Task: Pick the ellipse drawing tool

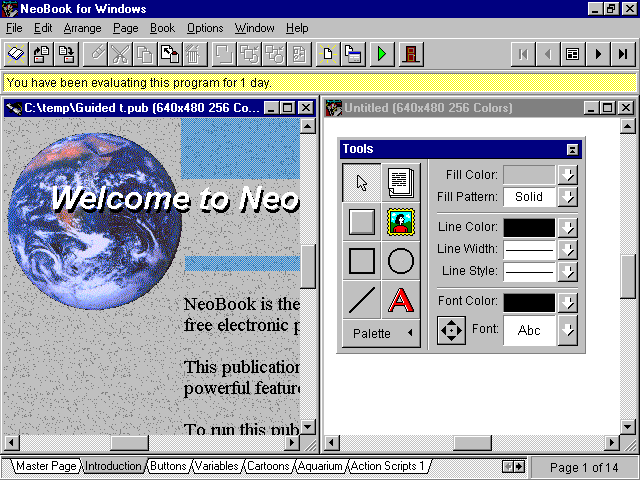Action: [400, 261]
